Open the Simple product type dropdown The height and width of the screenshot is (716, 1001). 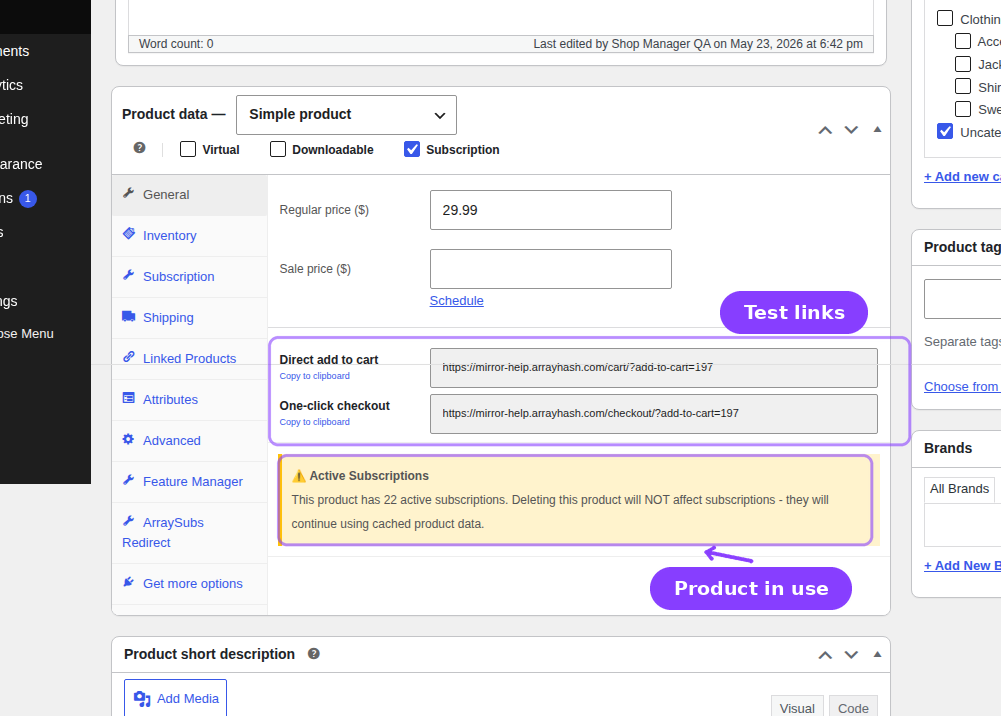pyautogui.click(x=347, y=115)
